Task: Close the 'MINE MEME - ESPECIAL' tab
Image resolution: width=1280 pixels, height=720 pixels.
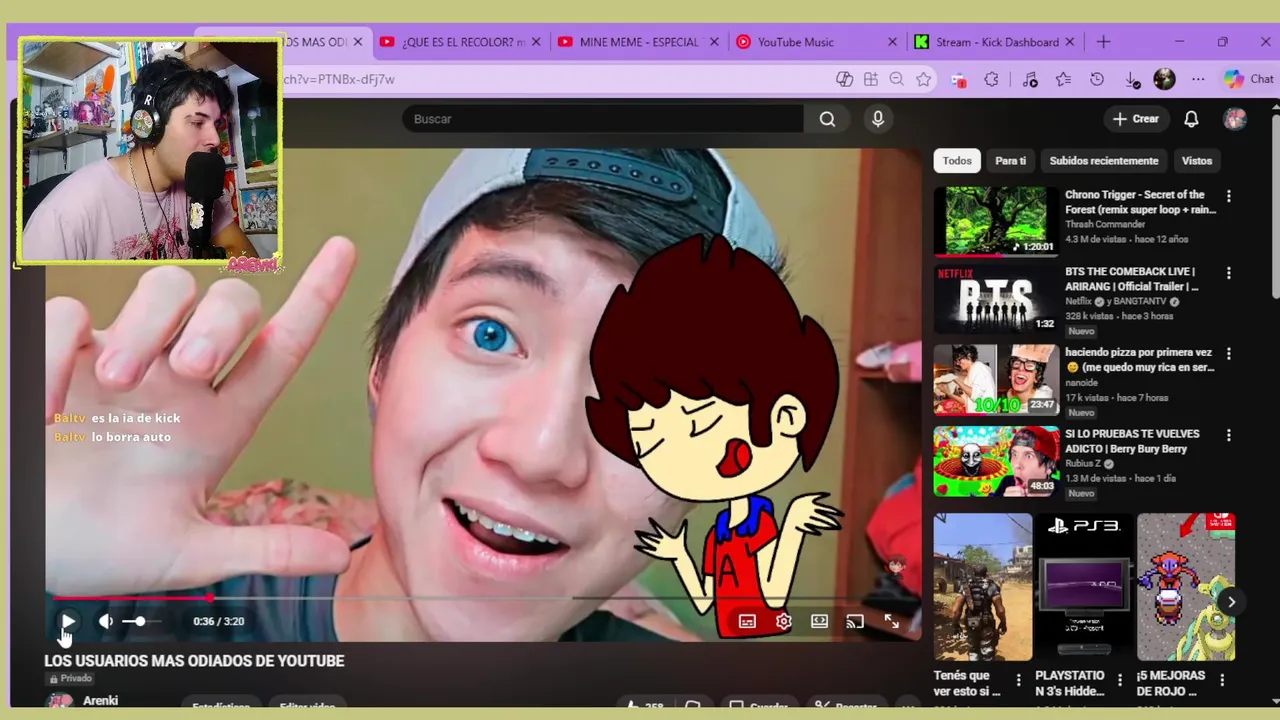Action: [x=714, y=42]
